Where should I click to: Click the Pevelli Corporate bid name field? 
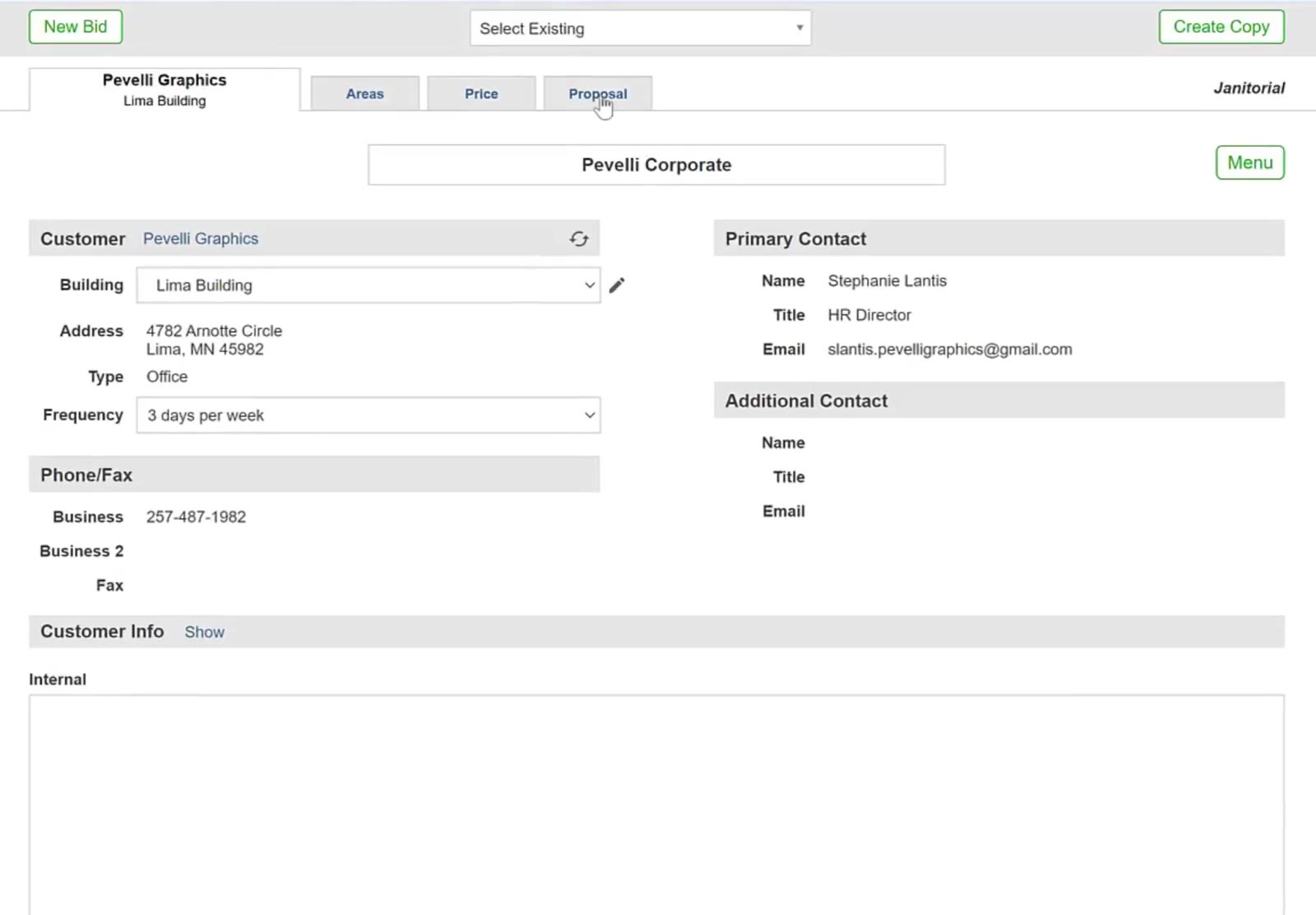(x=656, y=165)
